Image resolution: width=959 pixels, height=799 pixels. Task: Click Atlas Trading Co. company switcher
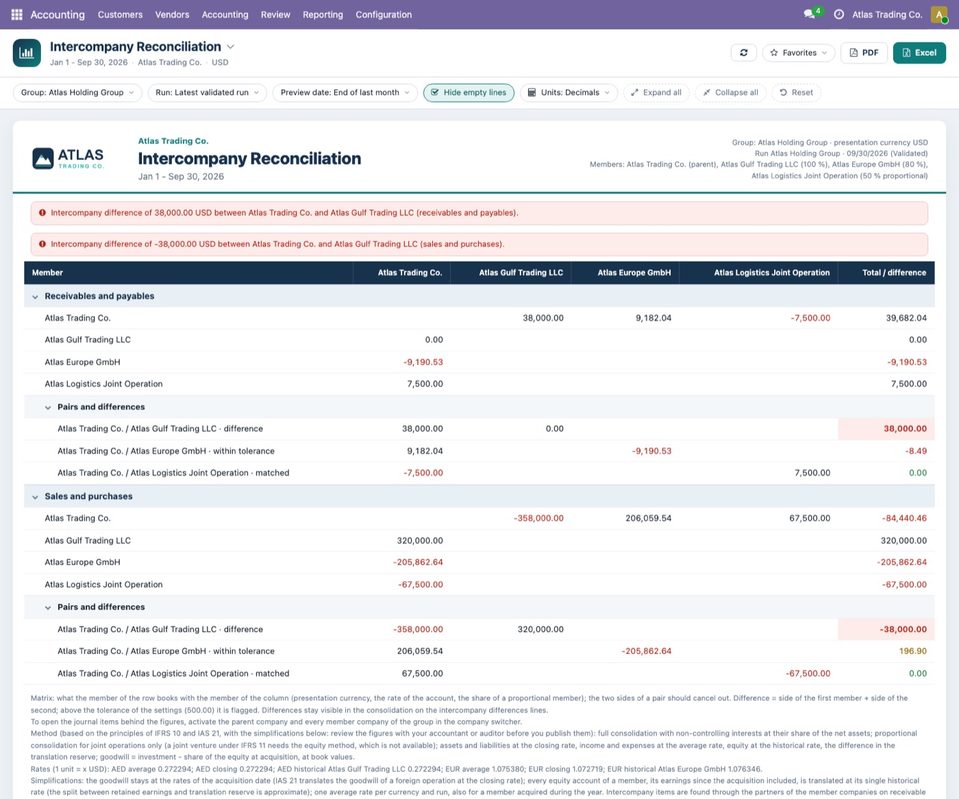887,14
